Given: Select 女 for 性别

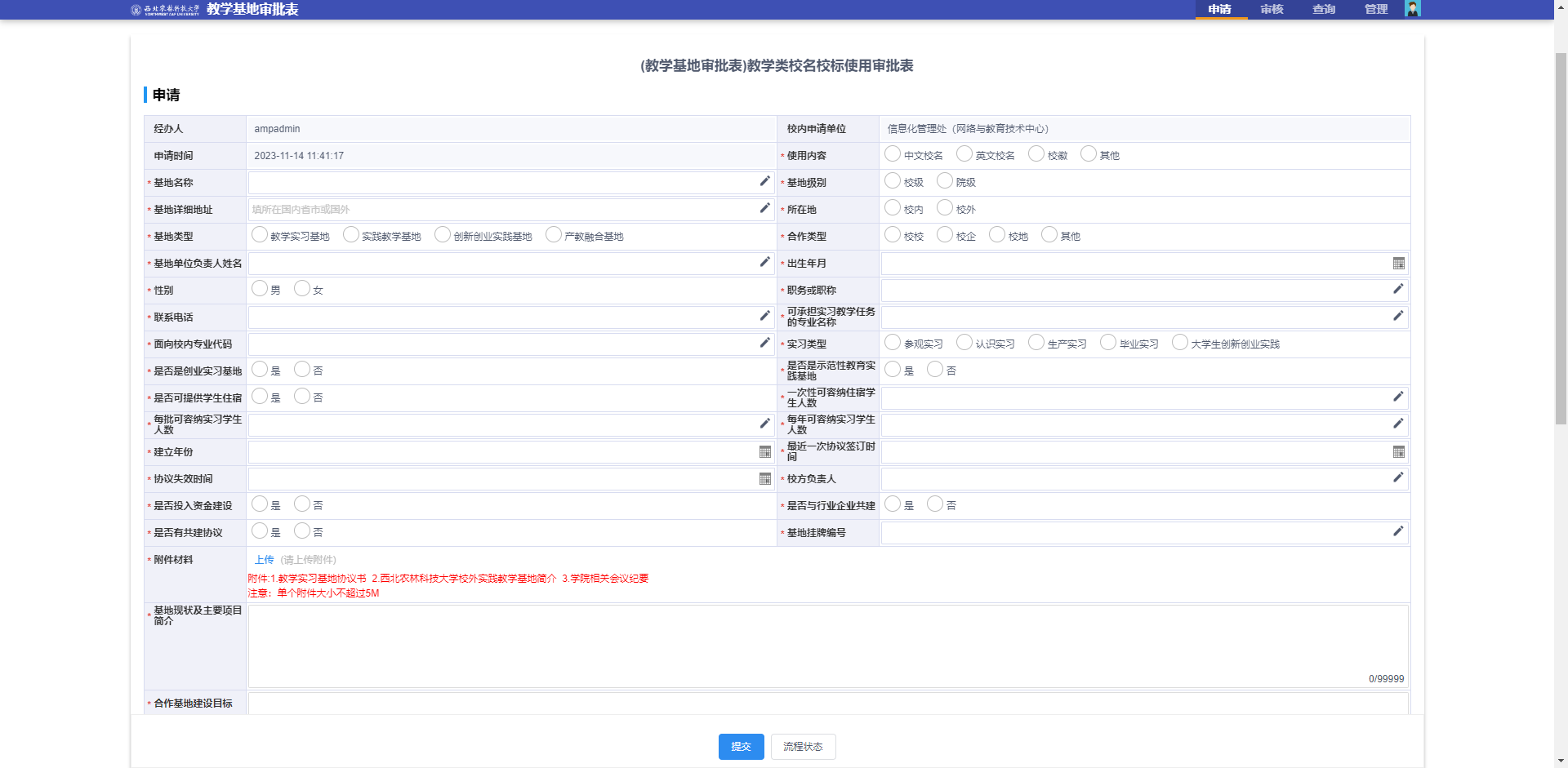Looking at the screenshot, I should point(302,289).
